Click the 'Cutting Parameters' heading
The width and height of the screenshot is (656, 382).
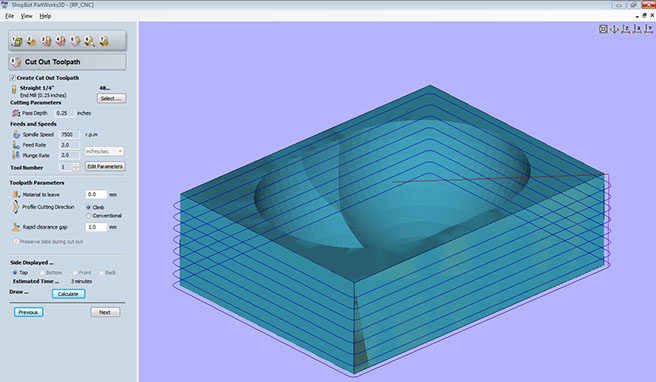coord(36,103)
